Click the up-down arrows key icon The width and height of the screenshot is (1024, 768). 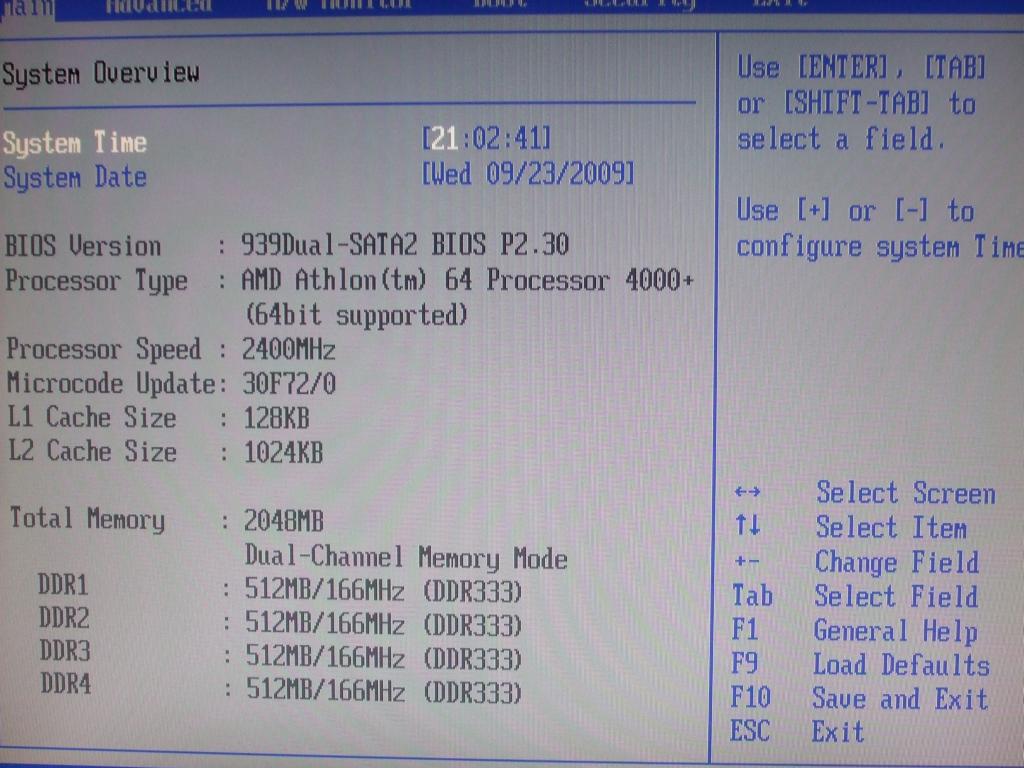(748, 524)
